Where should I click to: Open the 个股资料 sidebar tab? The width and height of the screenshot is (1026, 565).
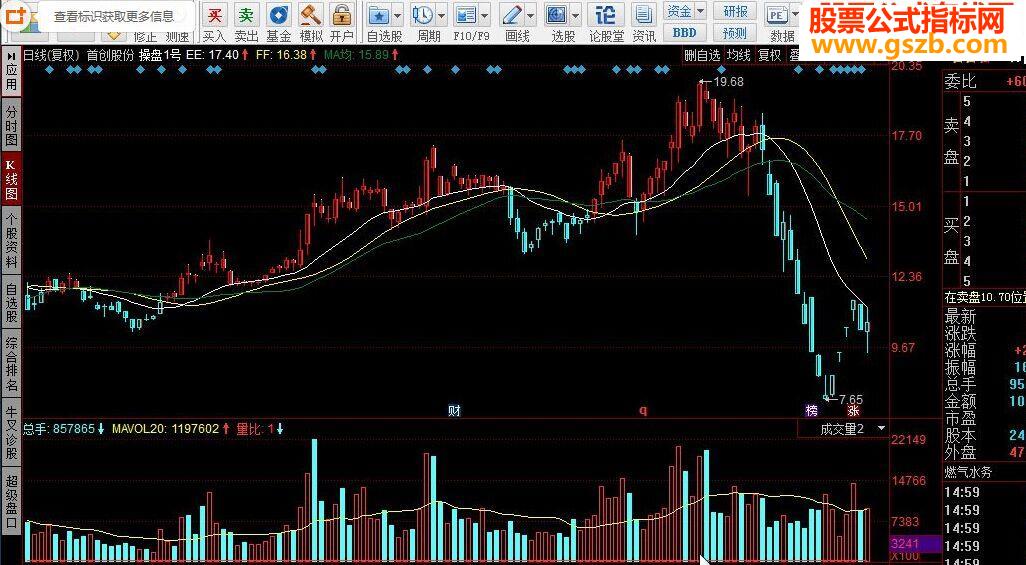pyautogui.click(x=11, y=240)
